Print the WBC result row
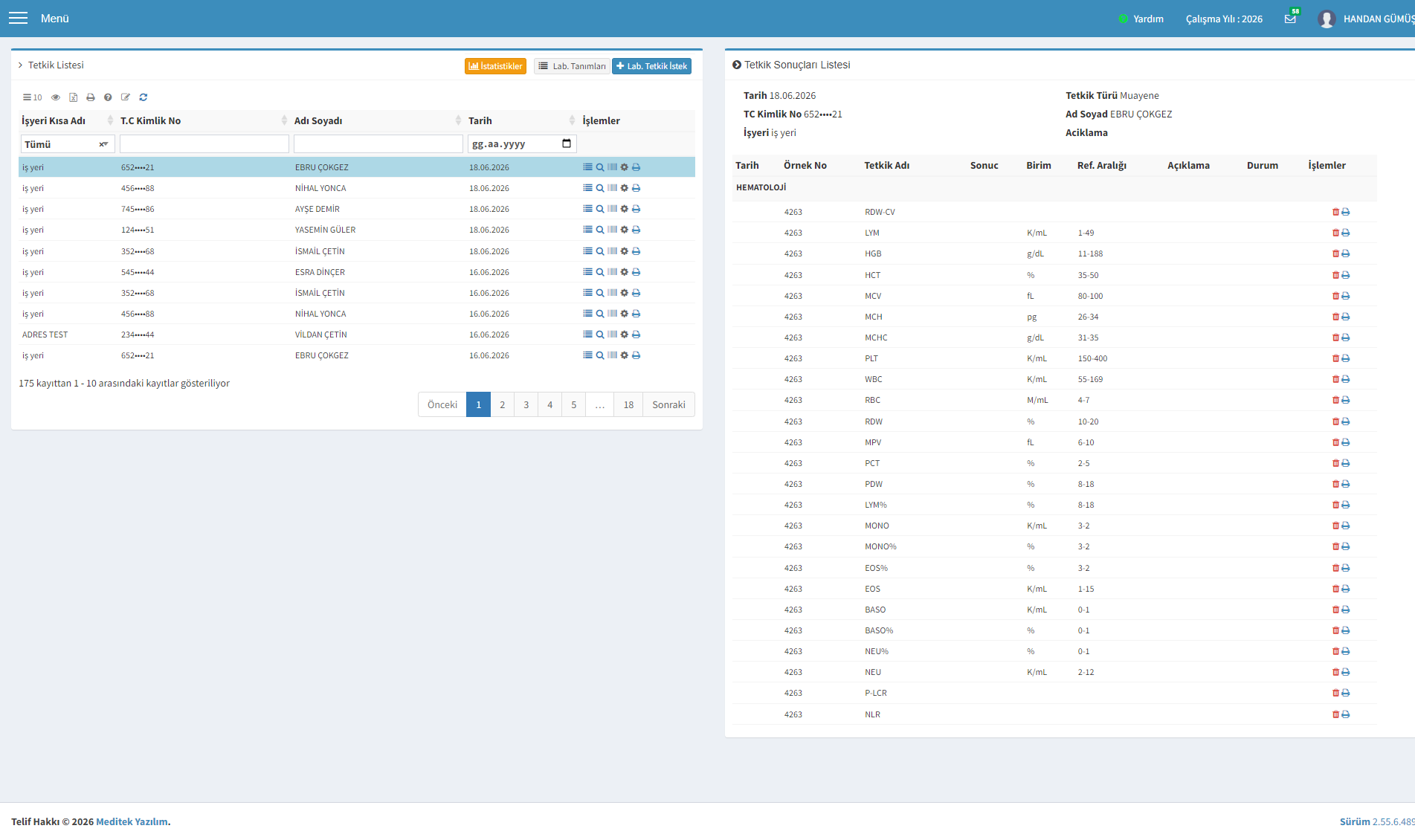This screenshot has height=840, width=1415. point(1345,379)
